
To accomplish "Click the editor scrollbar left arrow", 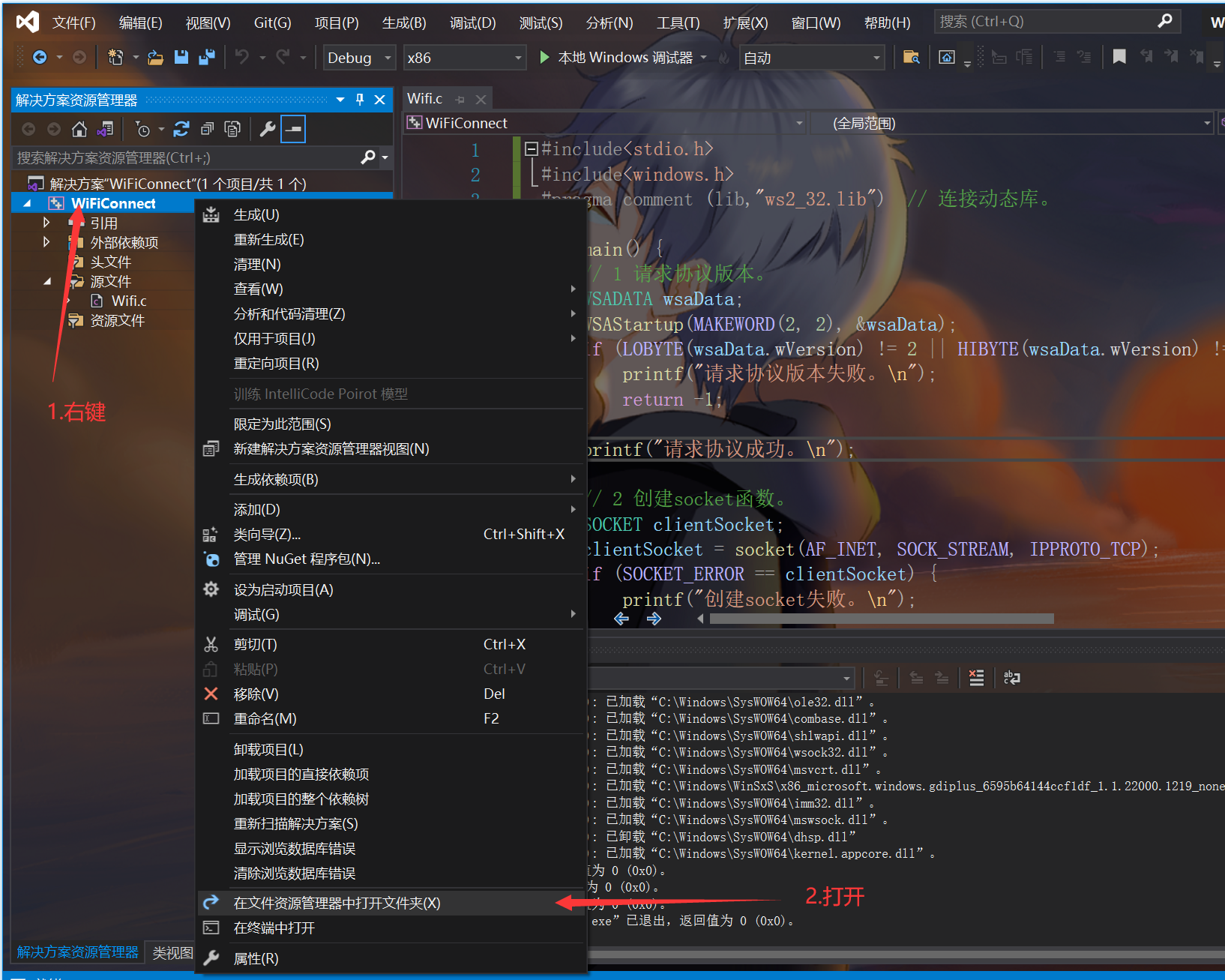I will (x=700, y=619).
